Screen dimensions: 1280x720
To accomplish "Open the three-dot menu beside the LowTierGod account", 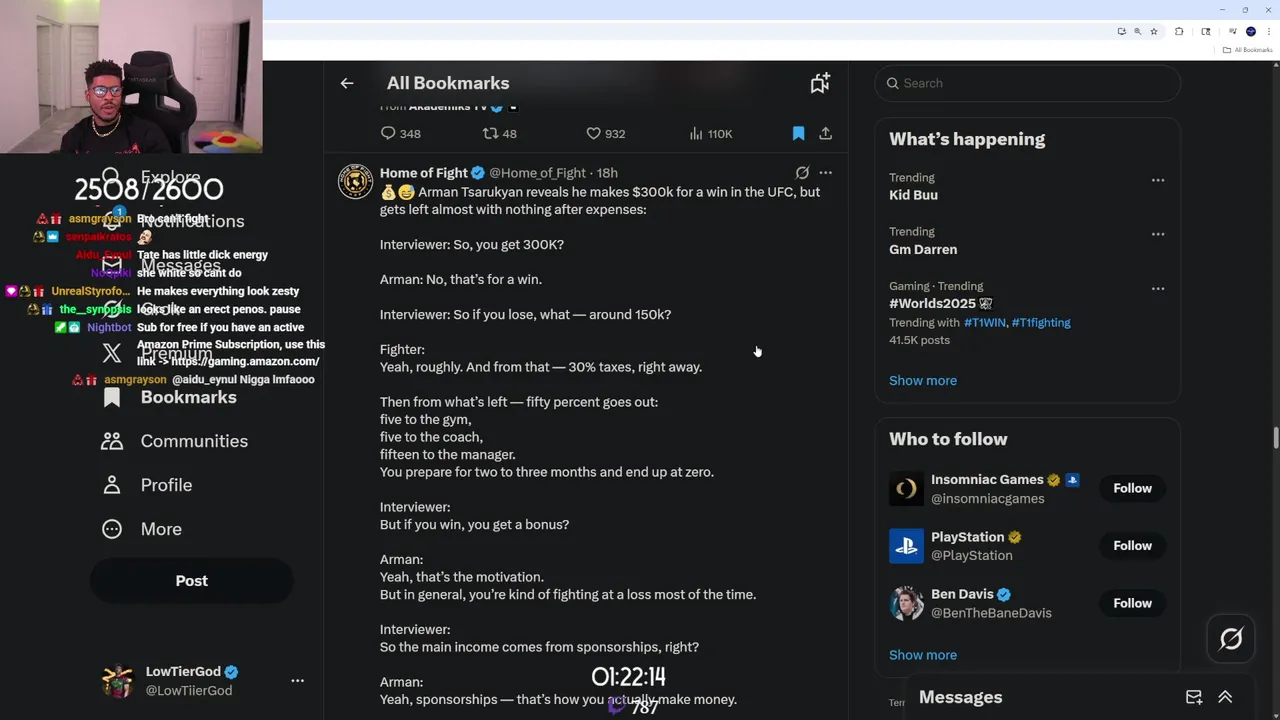I will [x=297, y=681].
